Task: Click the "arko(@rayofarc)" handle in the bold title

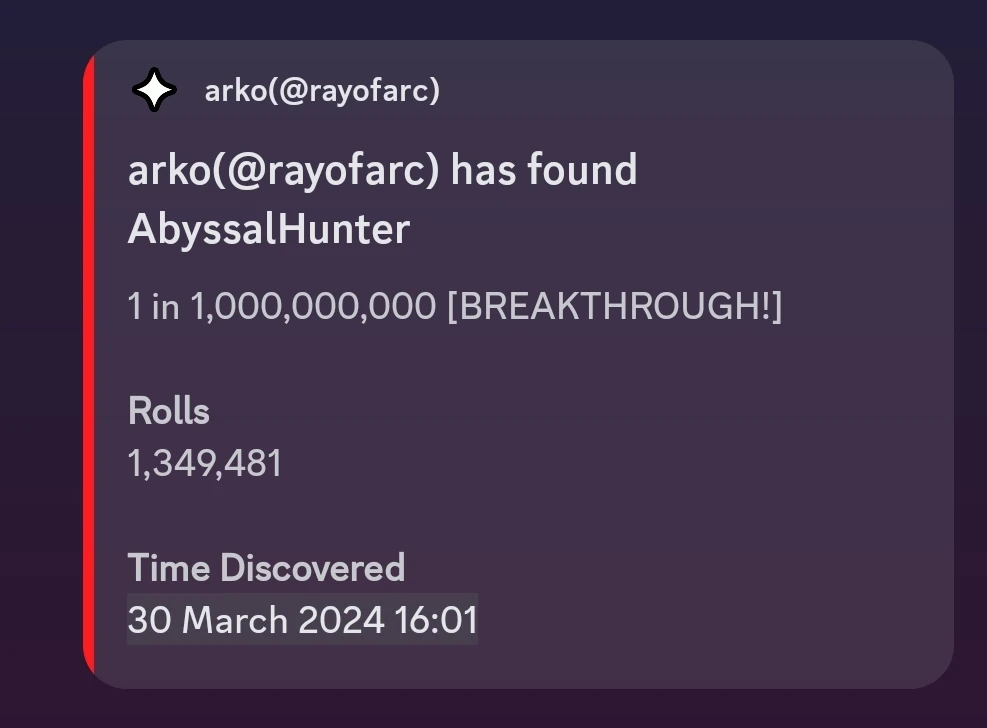Action: point(283,171)
